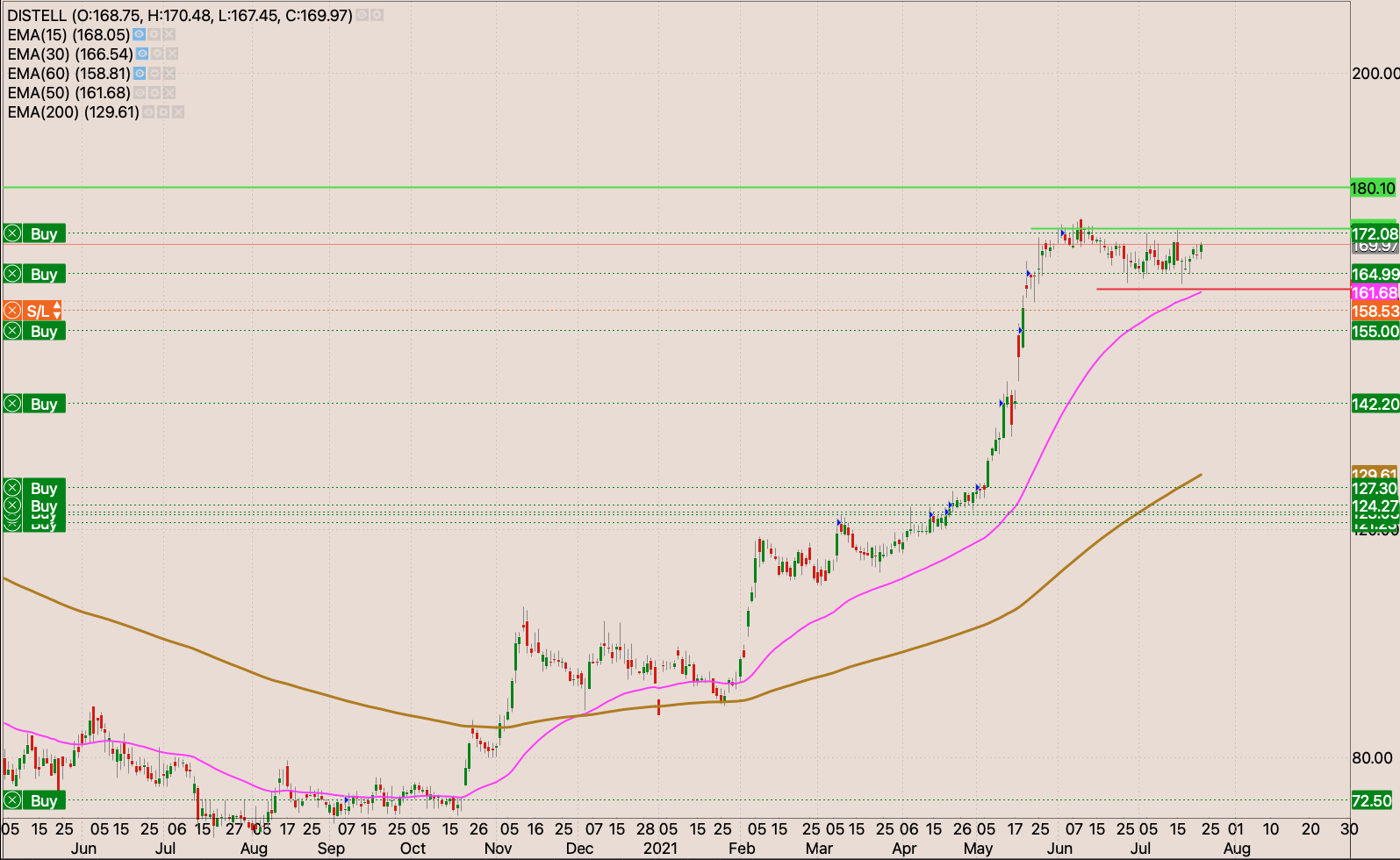Click the Buy order label at 127.30
Viewport: 1400px width, 860px height.
coord(44,488)
